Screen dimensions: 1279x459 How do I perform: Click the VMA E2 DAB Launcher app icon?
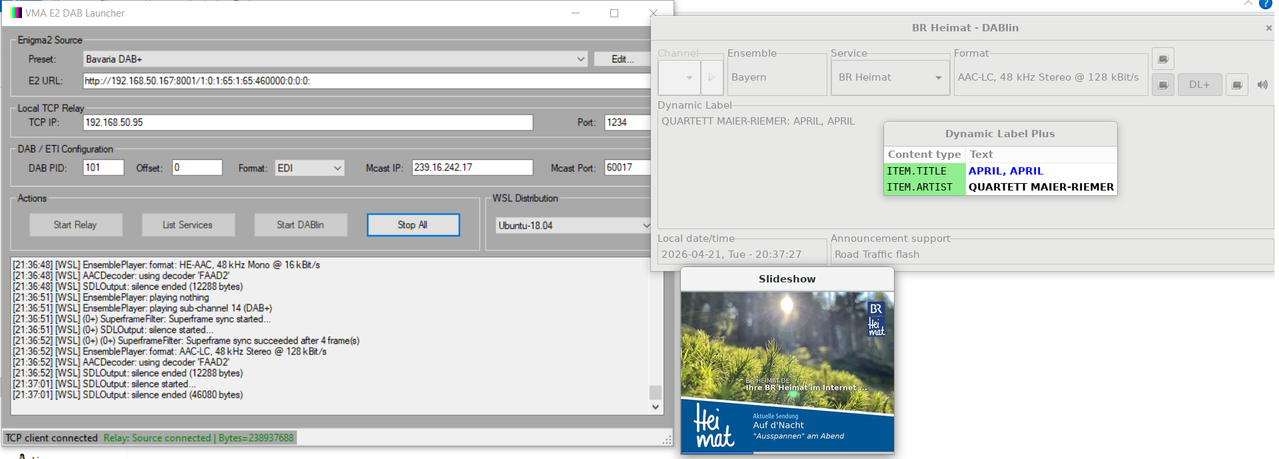(x=17, y=14)
